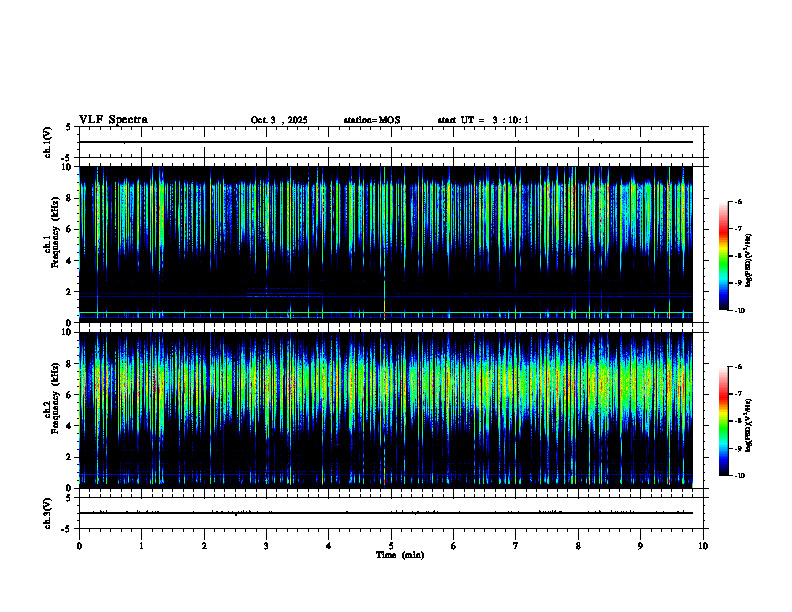Image resolution: width=792 pixels, height=612 pixels.
Task: Click the ch.2 colorbar log(PSD) unit label
Action: tap(748, 425)
